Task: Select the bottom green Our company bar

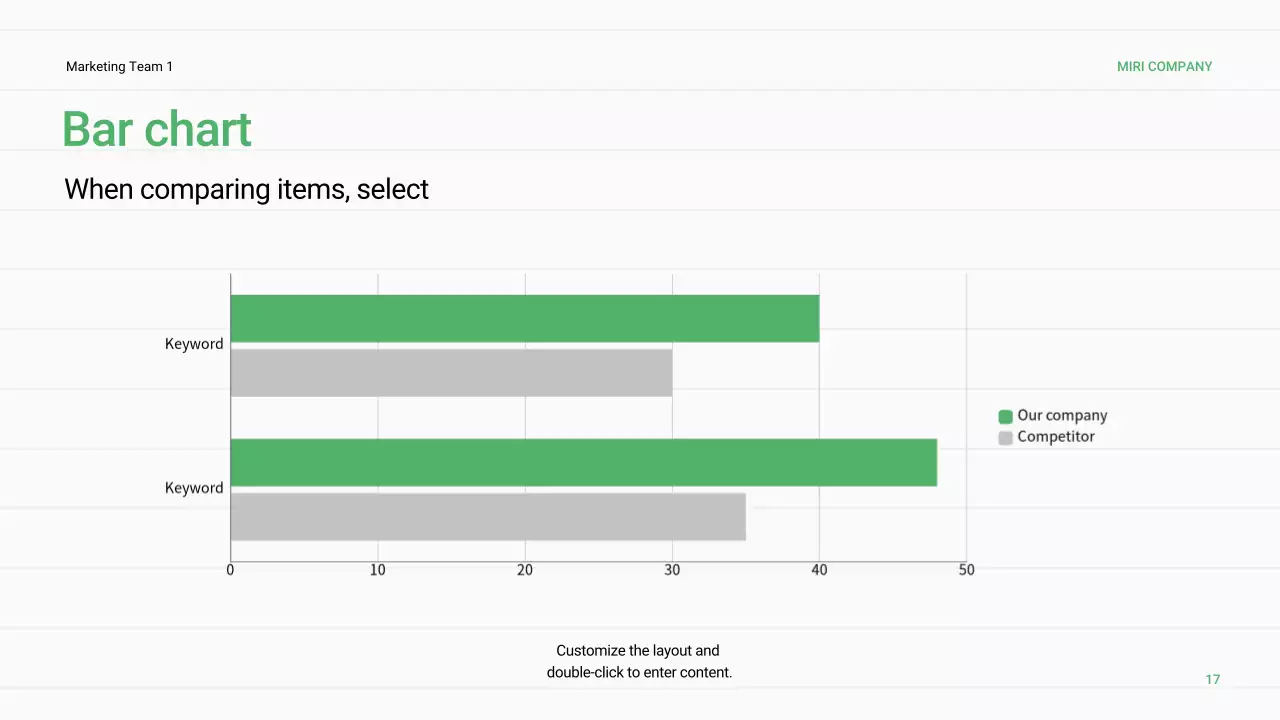Action: [583, 462]
